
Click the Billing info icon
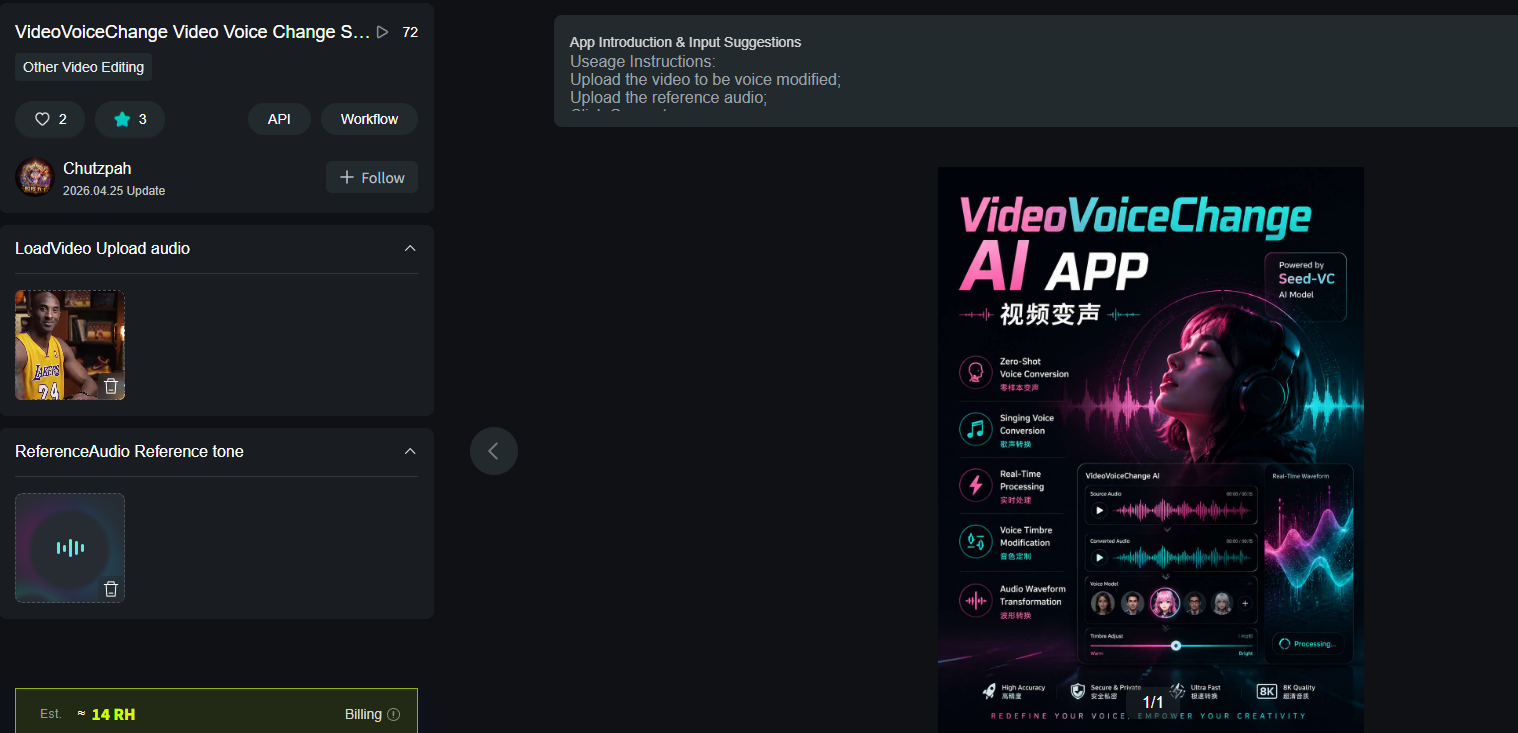[393, 714]
